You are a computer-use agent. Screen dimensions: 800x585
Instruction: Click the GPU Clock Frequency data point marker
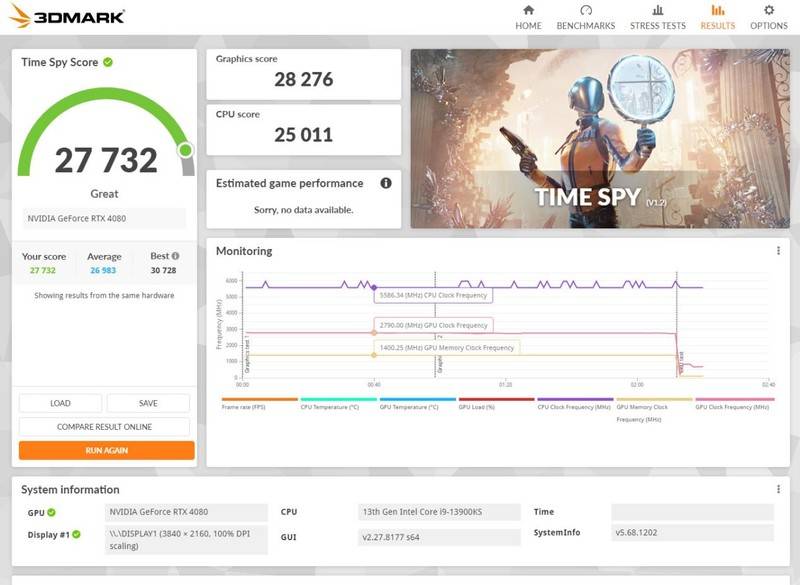coord(374,333)
